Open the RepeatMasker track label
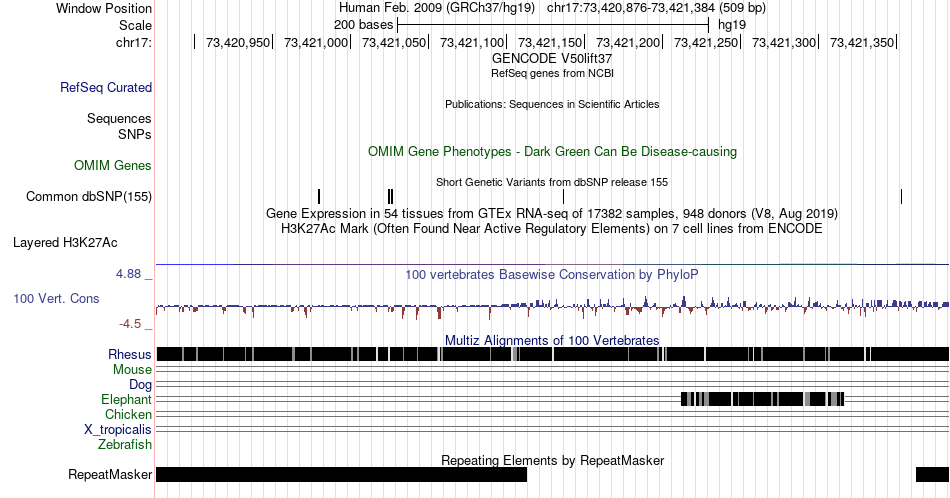950x498 pixels. pos(110,474)
